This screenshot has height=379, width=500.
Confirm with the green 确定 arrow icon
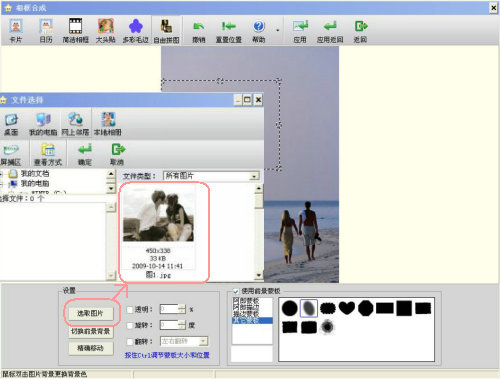point(85,154)
